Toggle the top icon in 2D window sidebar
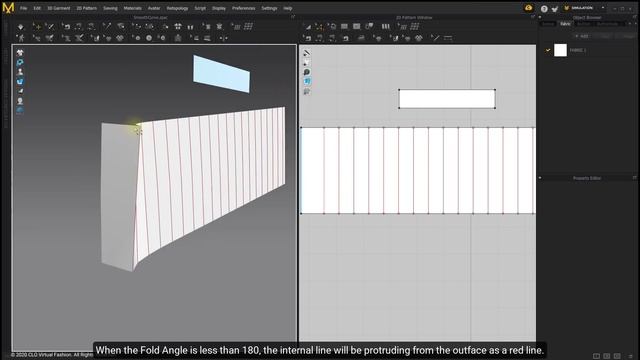The image size is (640, 360). click(x=307, y=53)
